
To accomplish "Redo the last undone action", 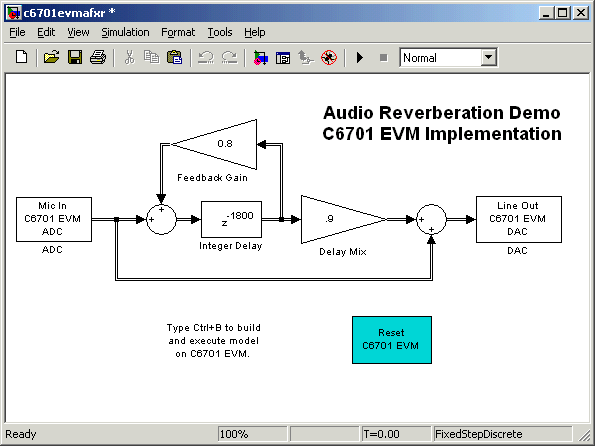I will tap(230, 58).
